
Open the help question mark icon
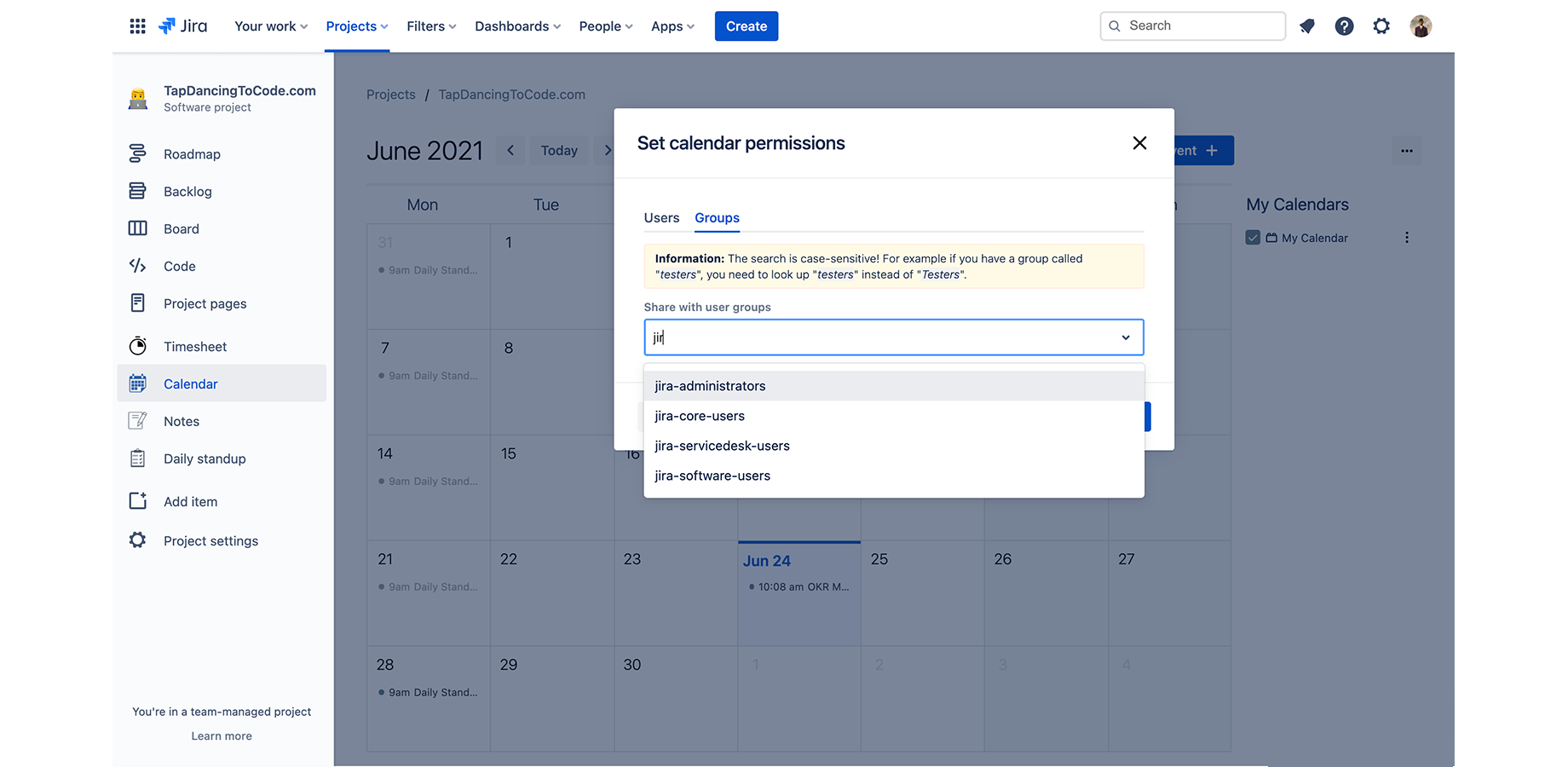click(x=1345, y=26)
